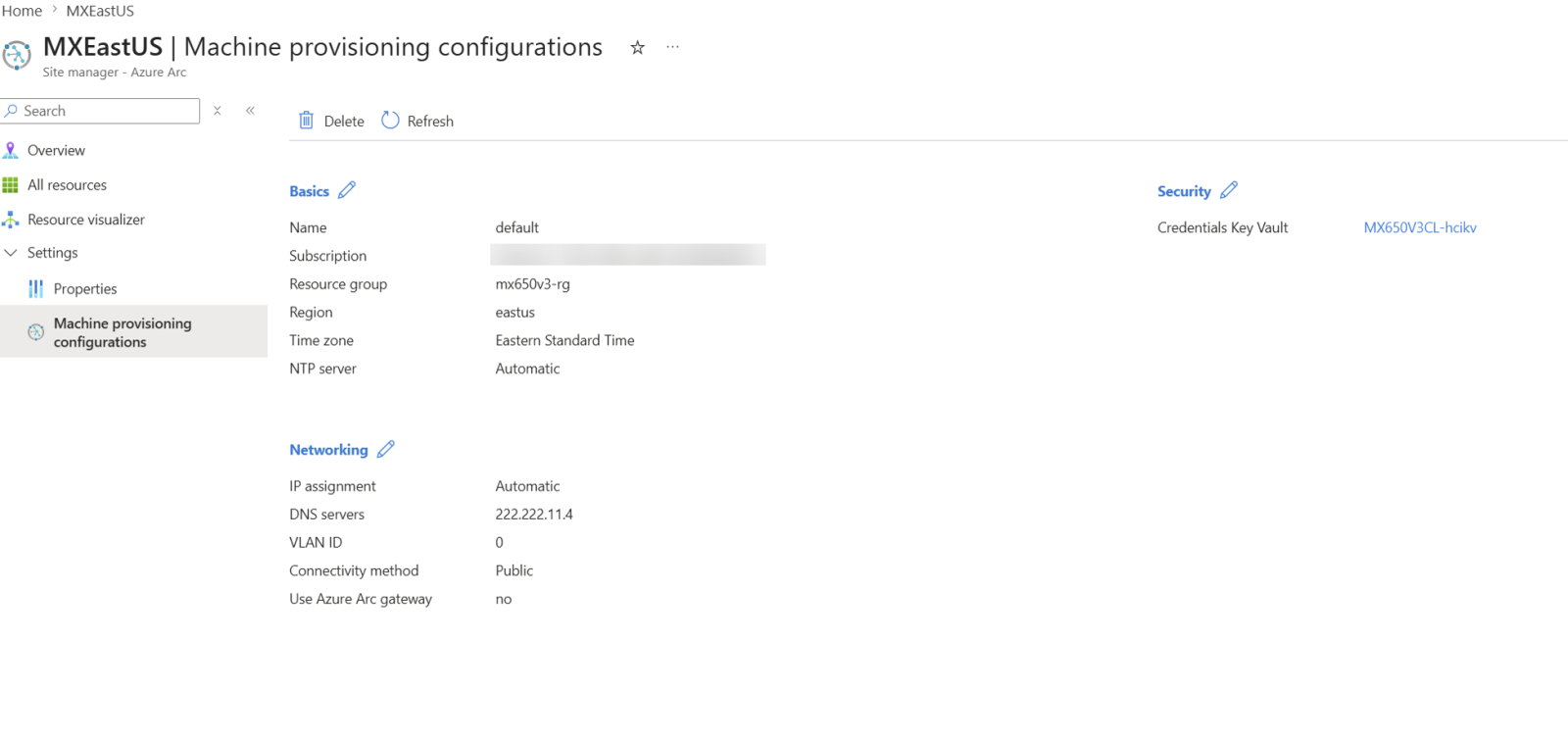
Task: Click the Connectivity method label
Action: coord(354,570)
